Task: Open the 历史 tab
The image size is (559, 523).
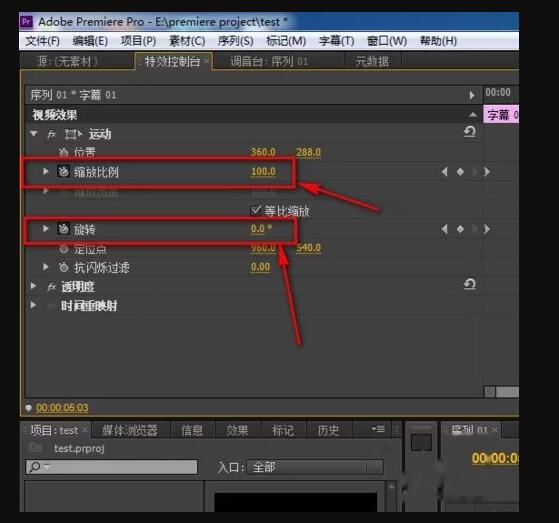Action: (x=328, y=431)
